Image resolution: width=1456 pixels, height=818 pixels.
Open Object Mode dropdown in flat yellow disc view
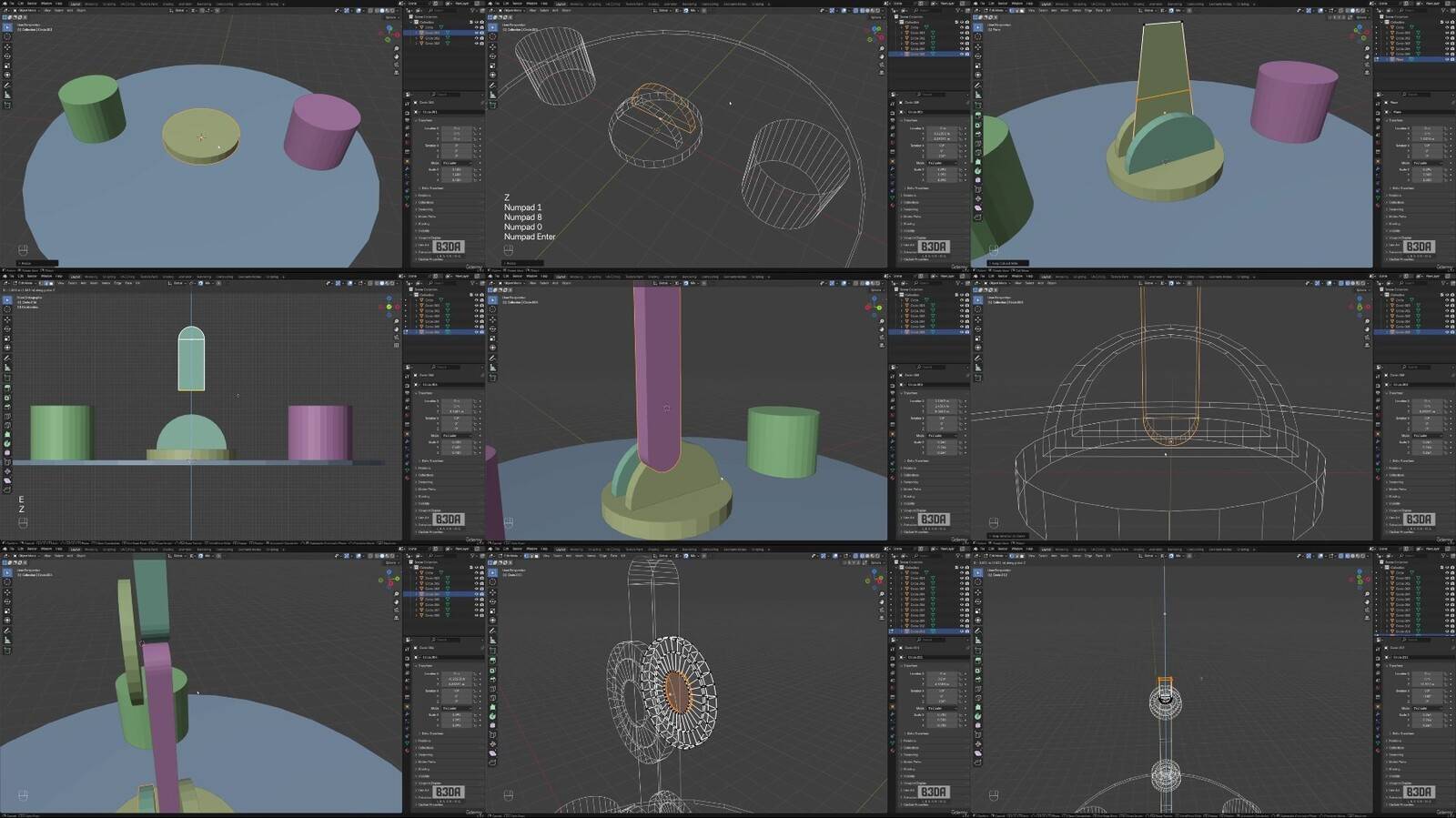pos(26,11)
